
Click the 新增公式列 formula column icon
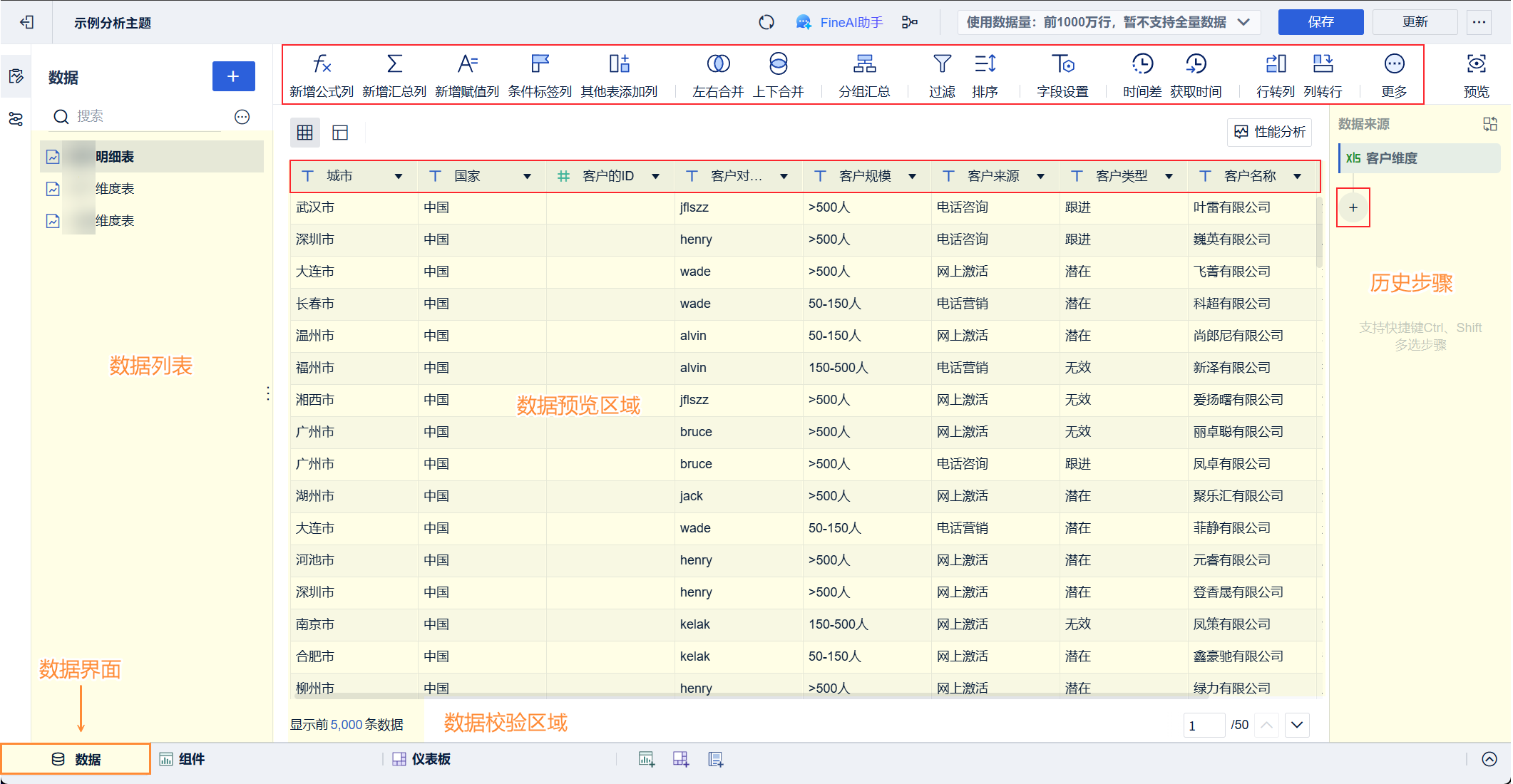[322, 65]
